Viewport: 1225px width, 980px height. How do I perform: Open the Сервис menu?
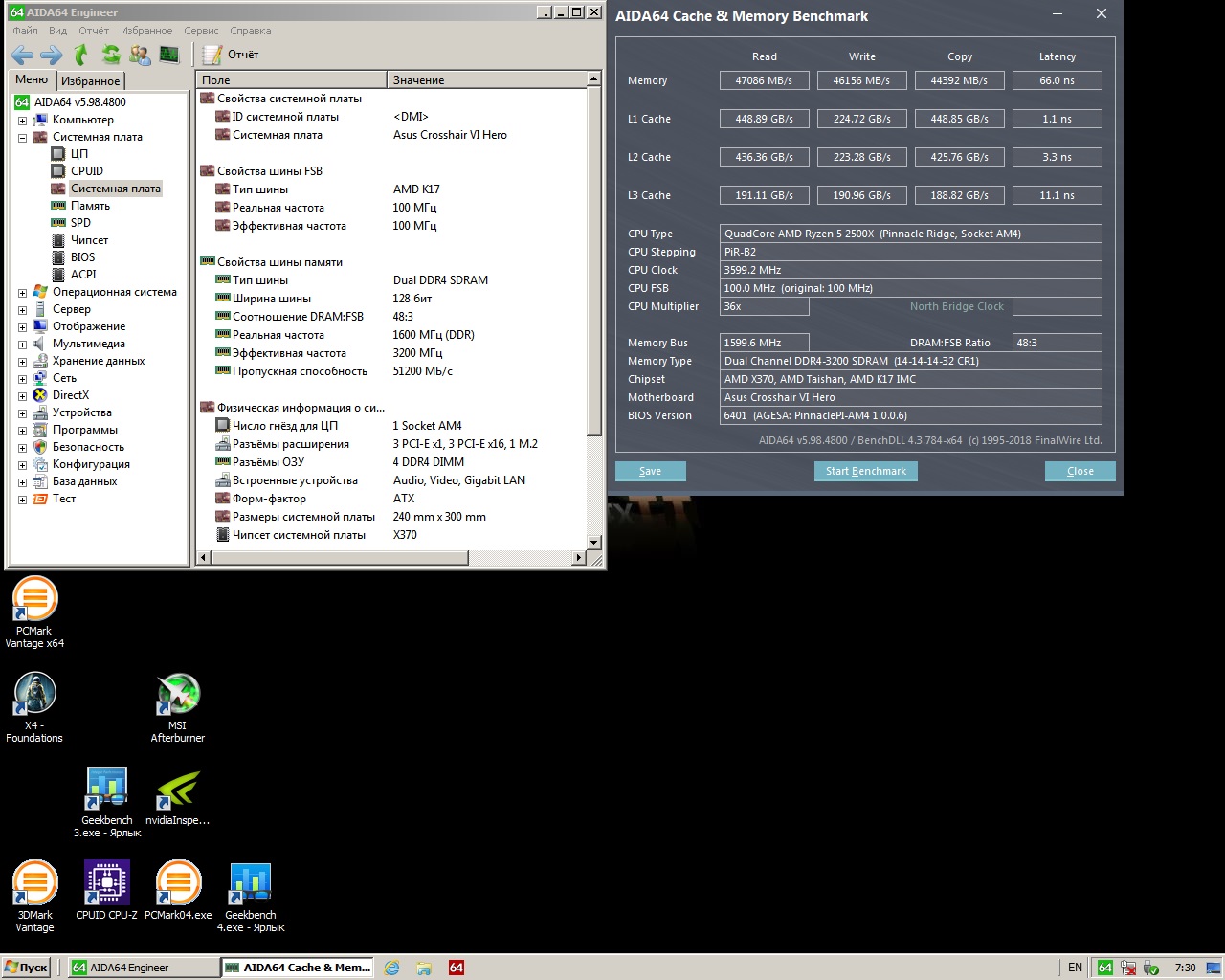coord(201,31)
